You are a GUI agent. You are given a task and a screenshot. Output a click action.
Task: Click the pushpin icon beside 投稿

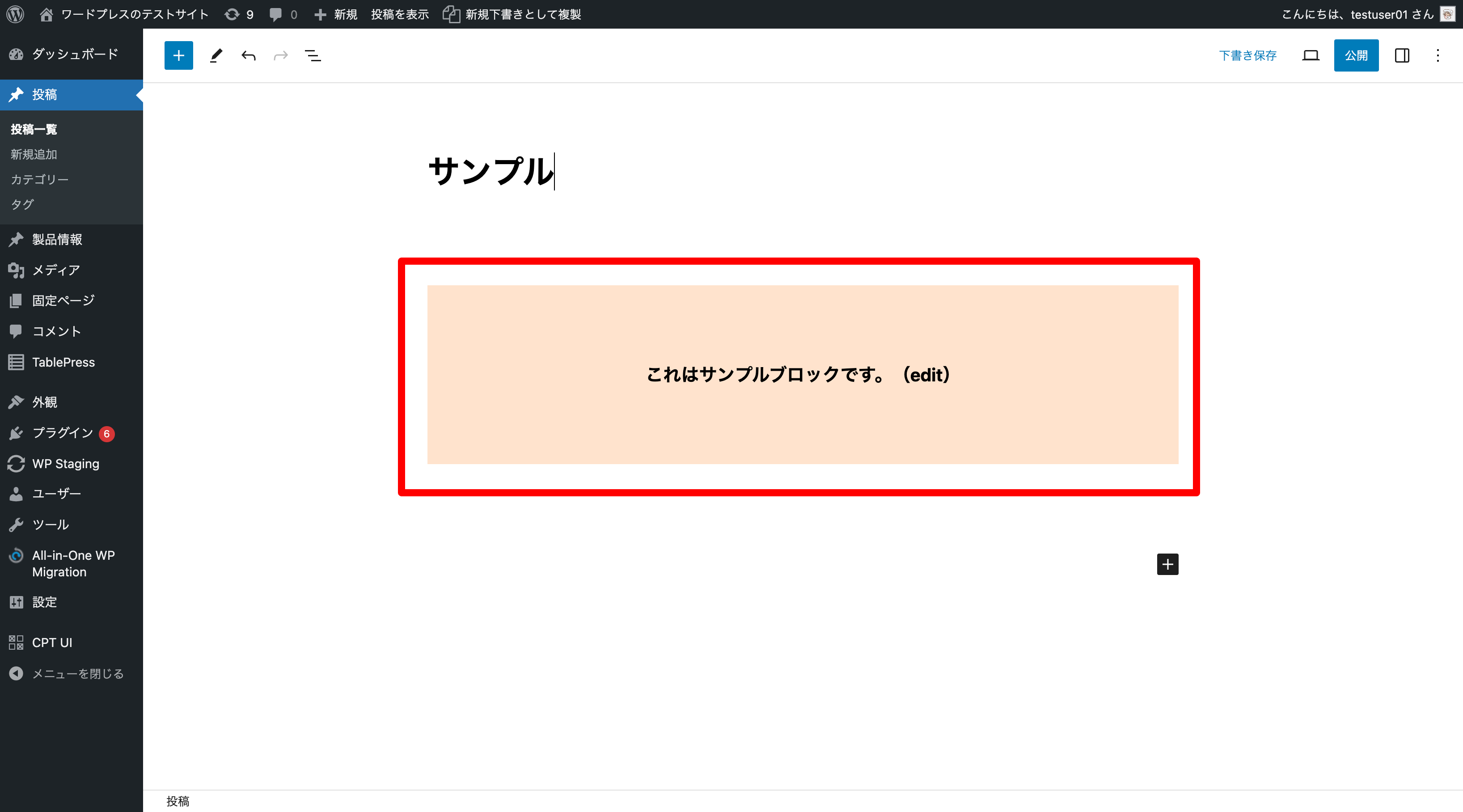click(x=16, y=94)
